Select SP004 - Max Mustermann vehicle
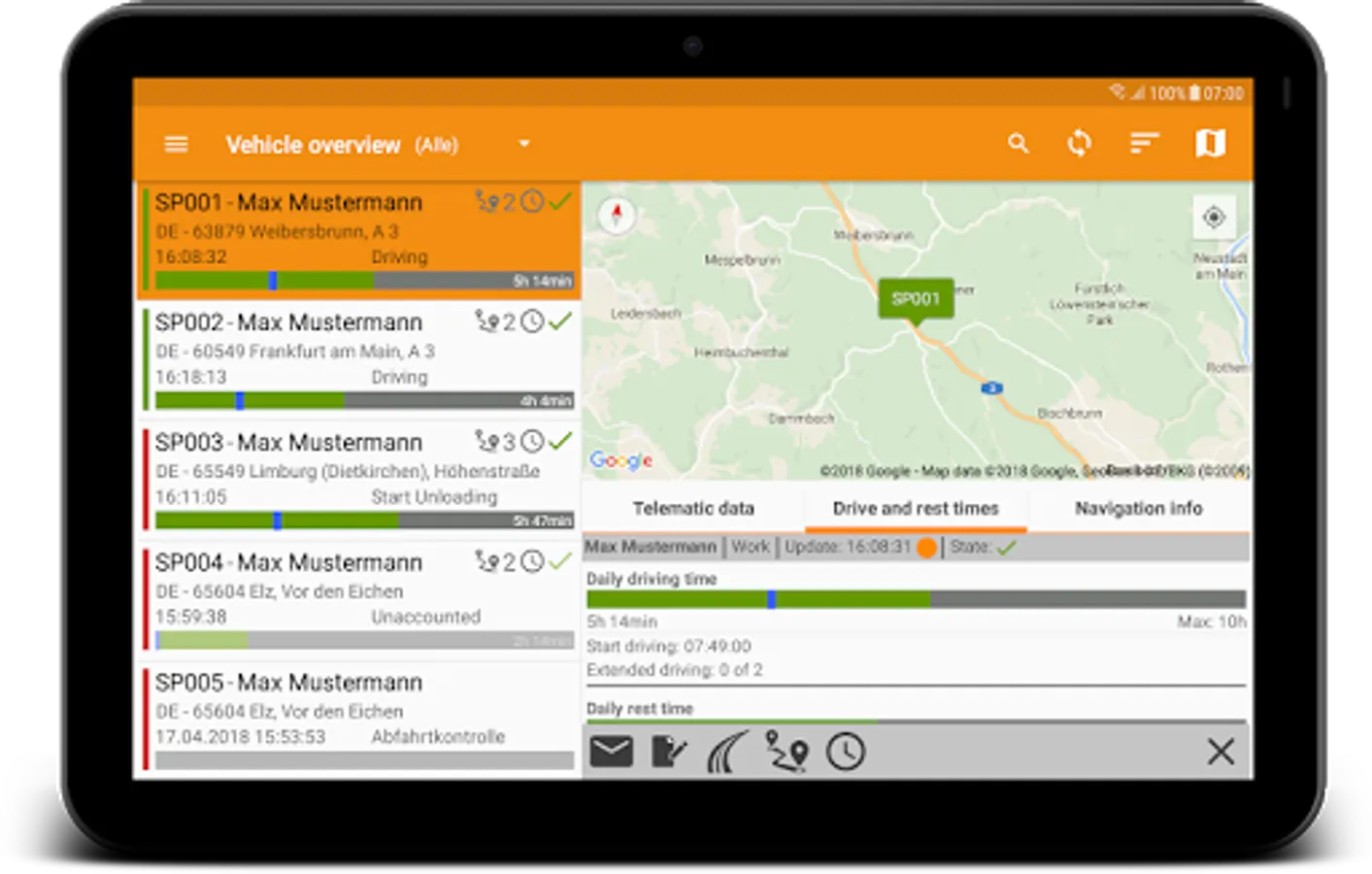Screen dimensions: 1372x874 (358, 599)
